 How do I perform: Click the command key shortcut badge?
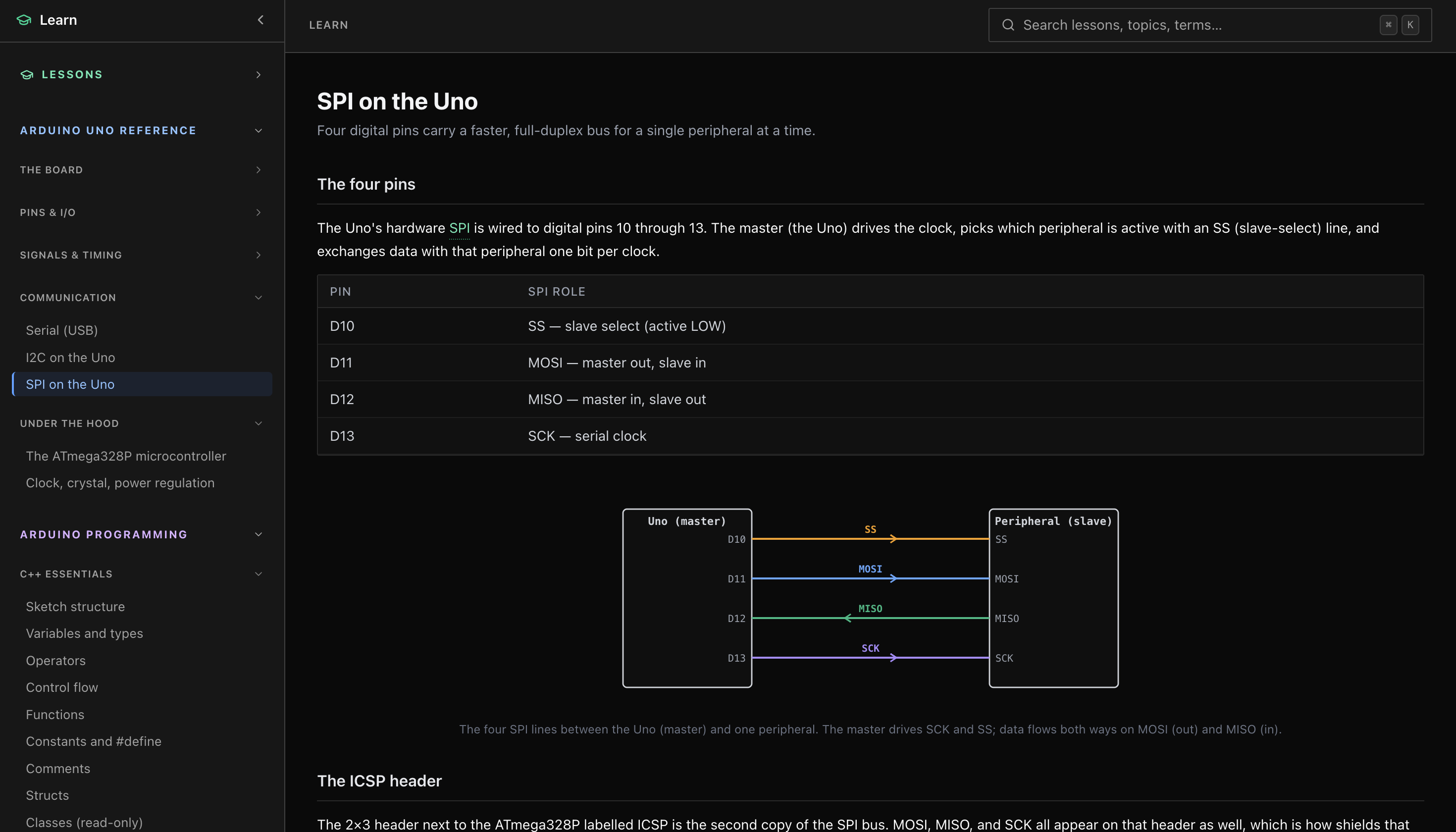[1388, 25]
